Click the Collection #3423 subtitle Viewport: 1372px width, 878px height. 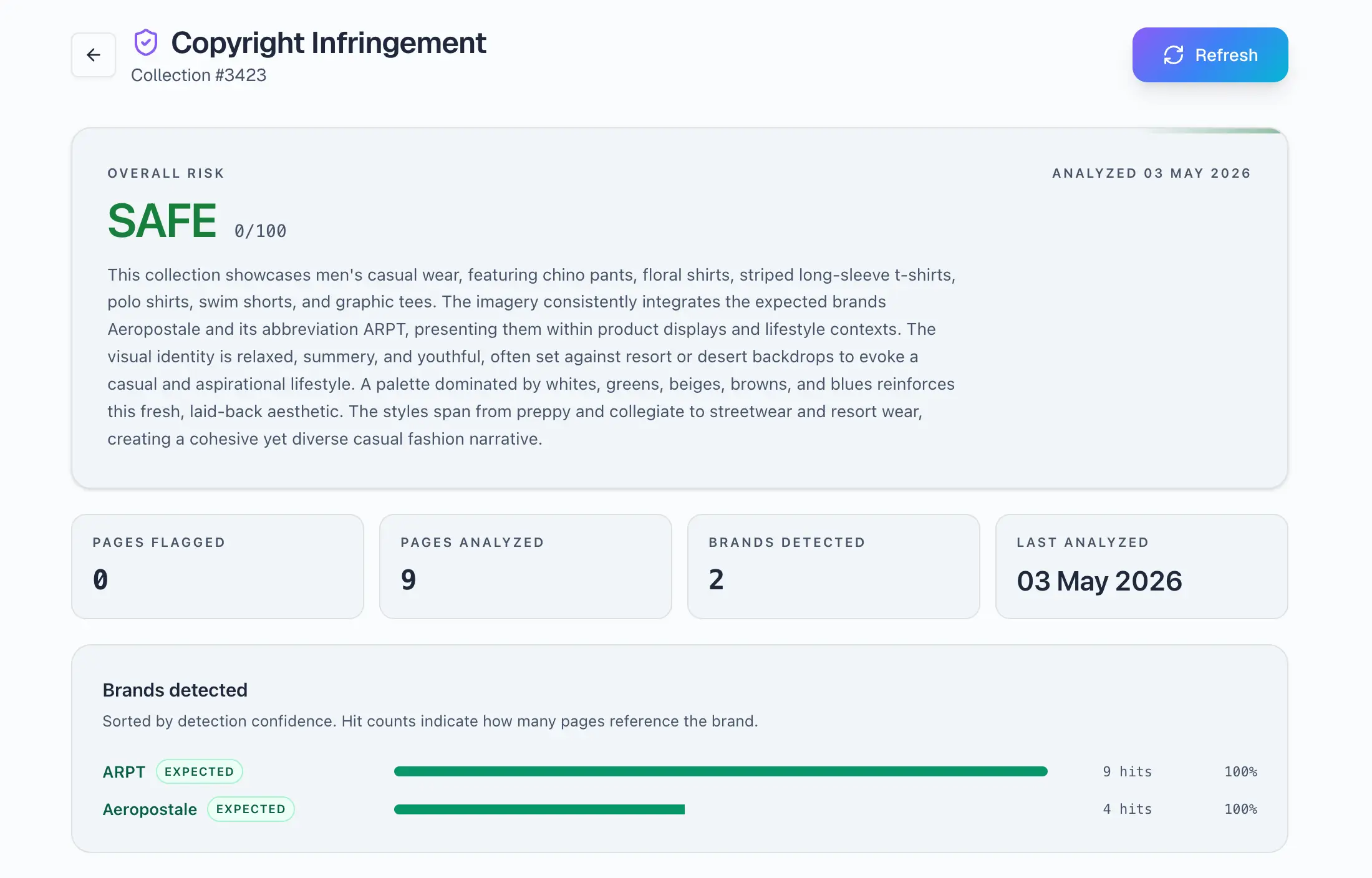198,75
